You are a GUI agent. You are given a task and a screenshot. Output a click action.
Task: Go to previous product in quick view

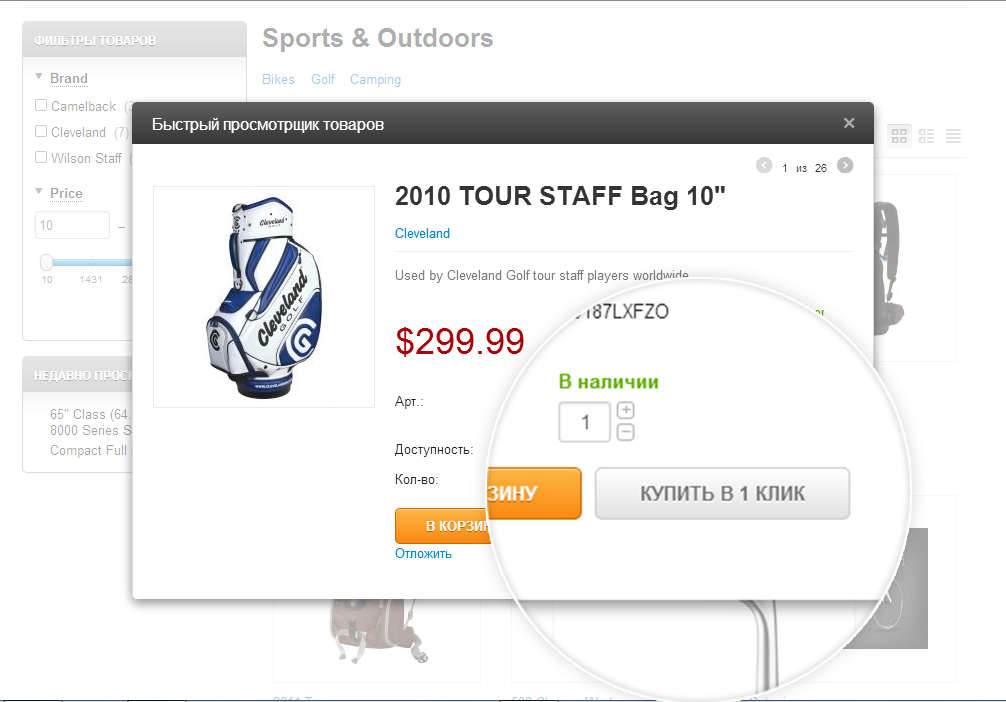pyautogui.click(x=765, y=166)
